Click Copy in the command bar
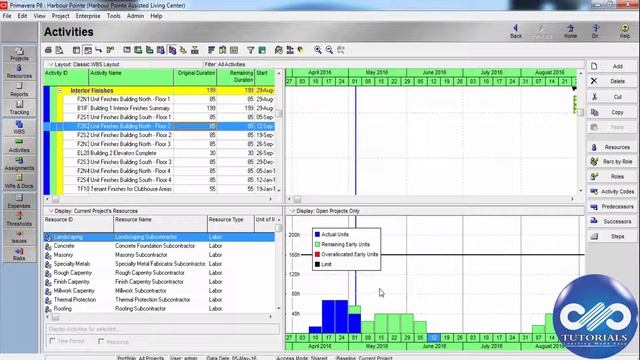The image size is (640, 360). [612, 112]
